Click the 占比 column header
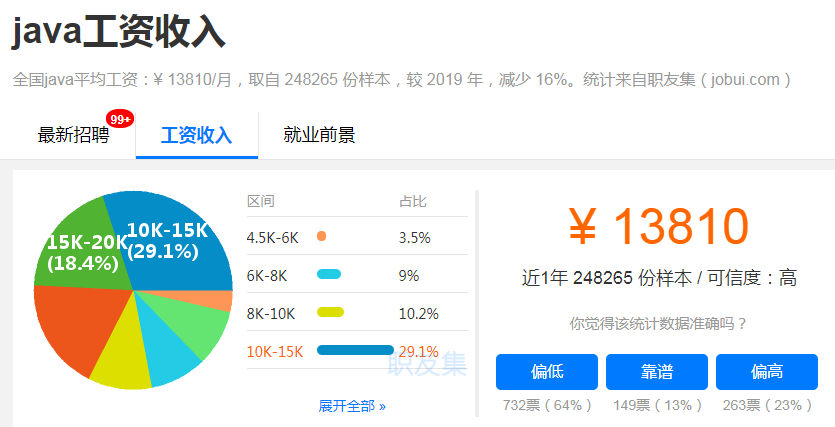 pos(413,201)
